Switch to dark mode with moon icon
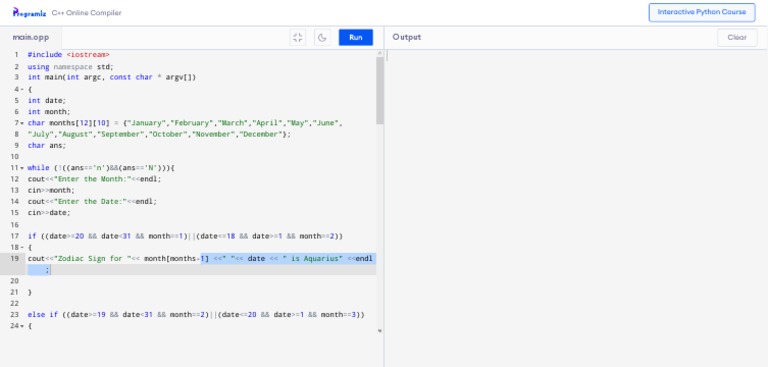This screenshot has height=367, width=768. click(x=322, y=38)
